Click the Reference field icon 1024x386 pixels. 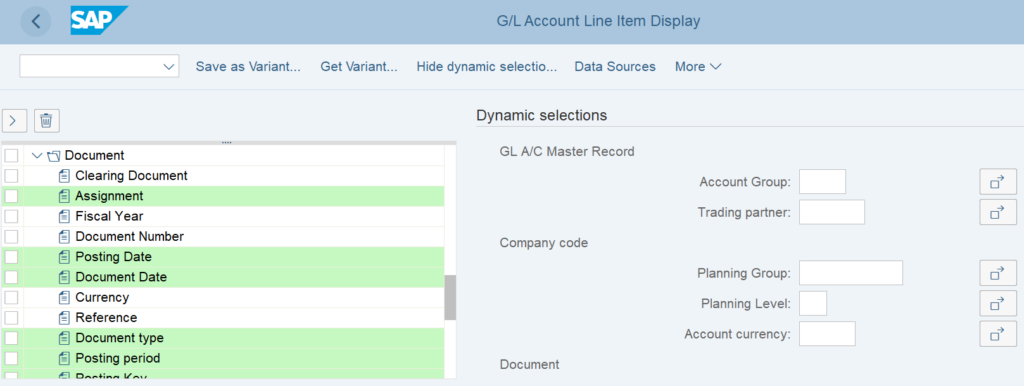64,318
